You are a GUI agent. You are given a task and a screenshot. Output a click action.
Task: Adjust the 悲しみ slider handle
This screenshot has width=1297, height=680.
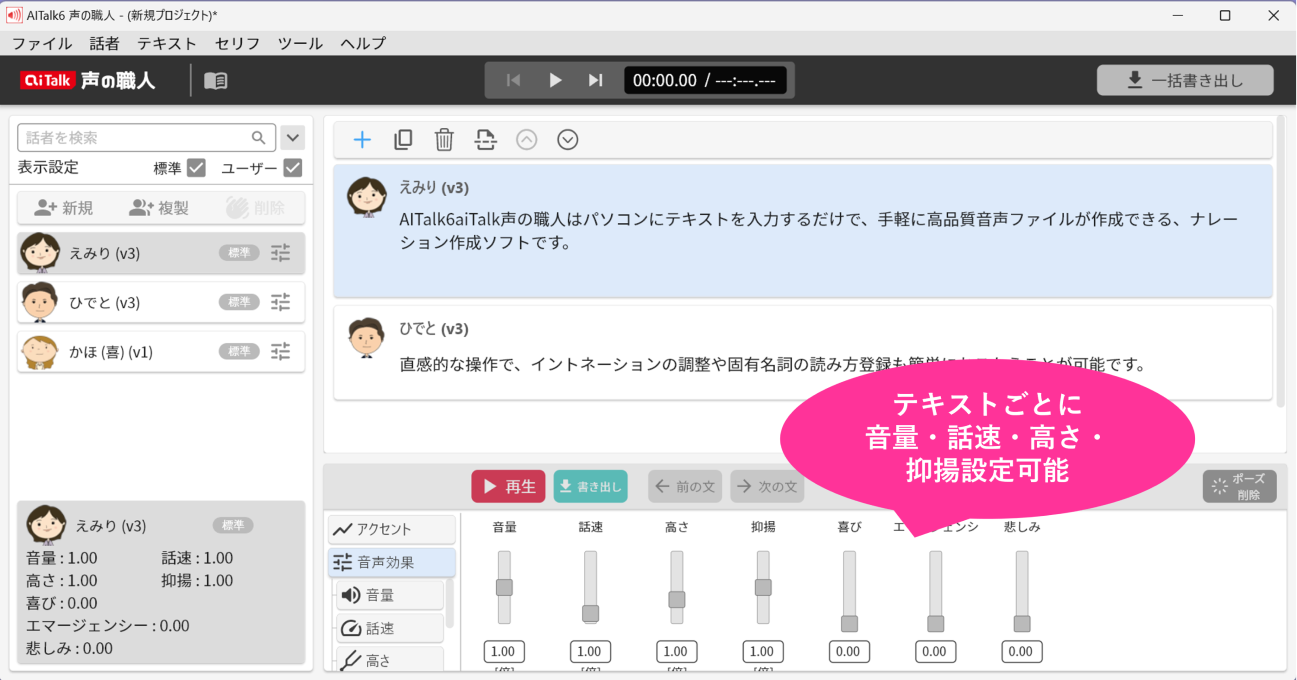pyautogui.click(x=1021, y=623)
